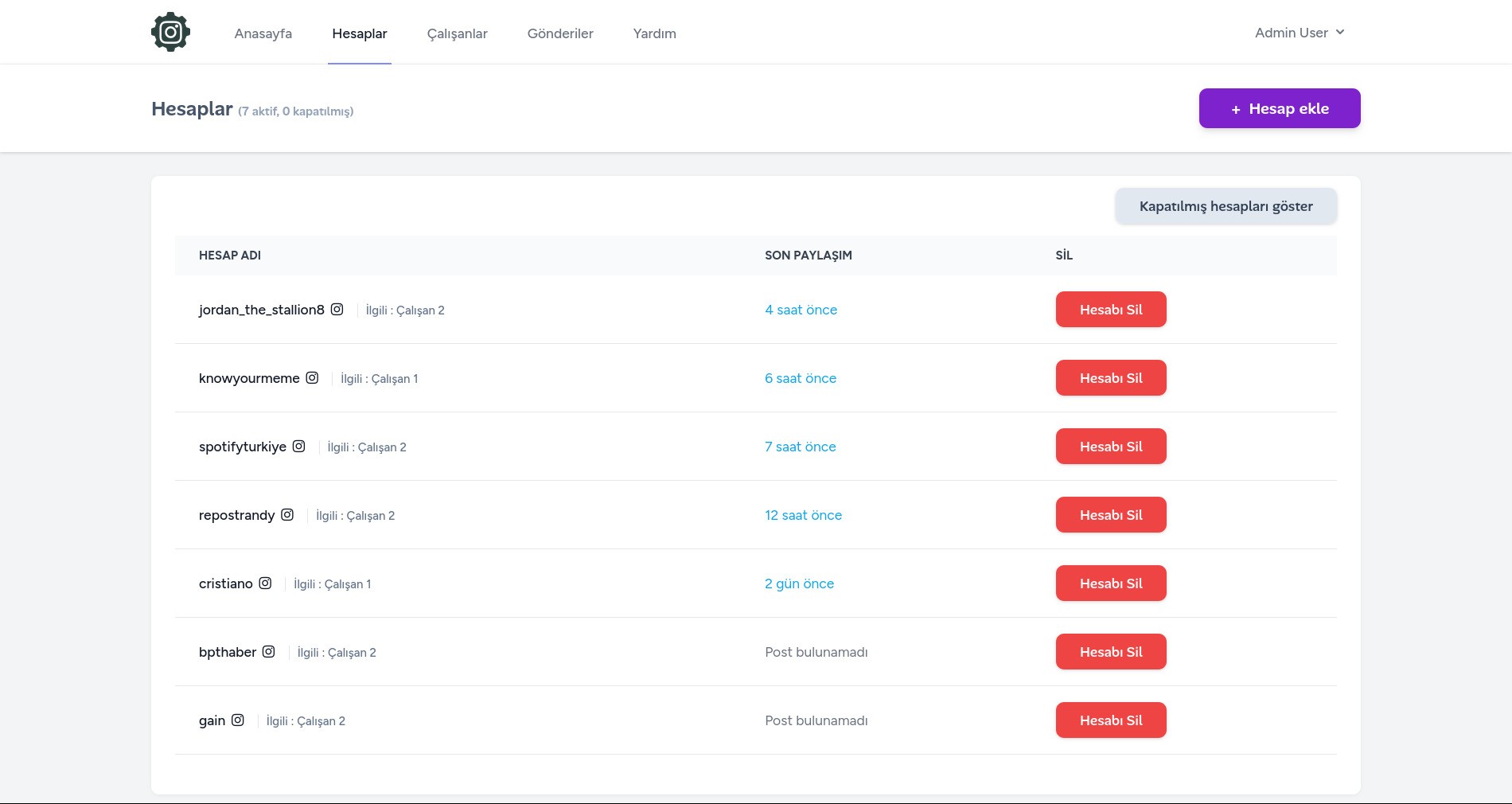Click İlgili : Çalışan 2 beside spotifyturkiye
Image resolution: width=1512 pixels, height=804 pixels.
pyautogui.click(x=367, y=447)
